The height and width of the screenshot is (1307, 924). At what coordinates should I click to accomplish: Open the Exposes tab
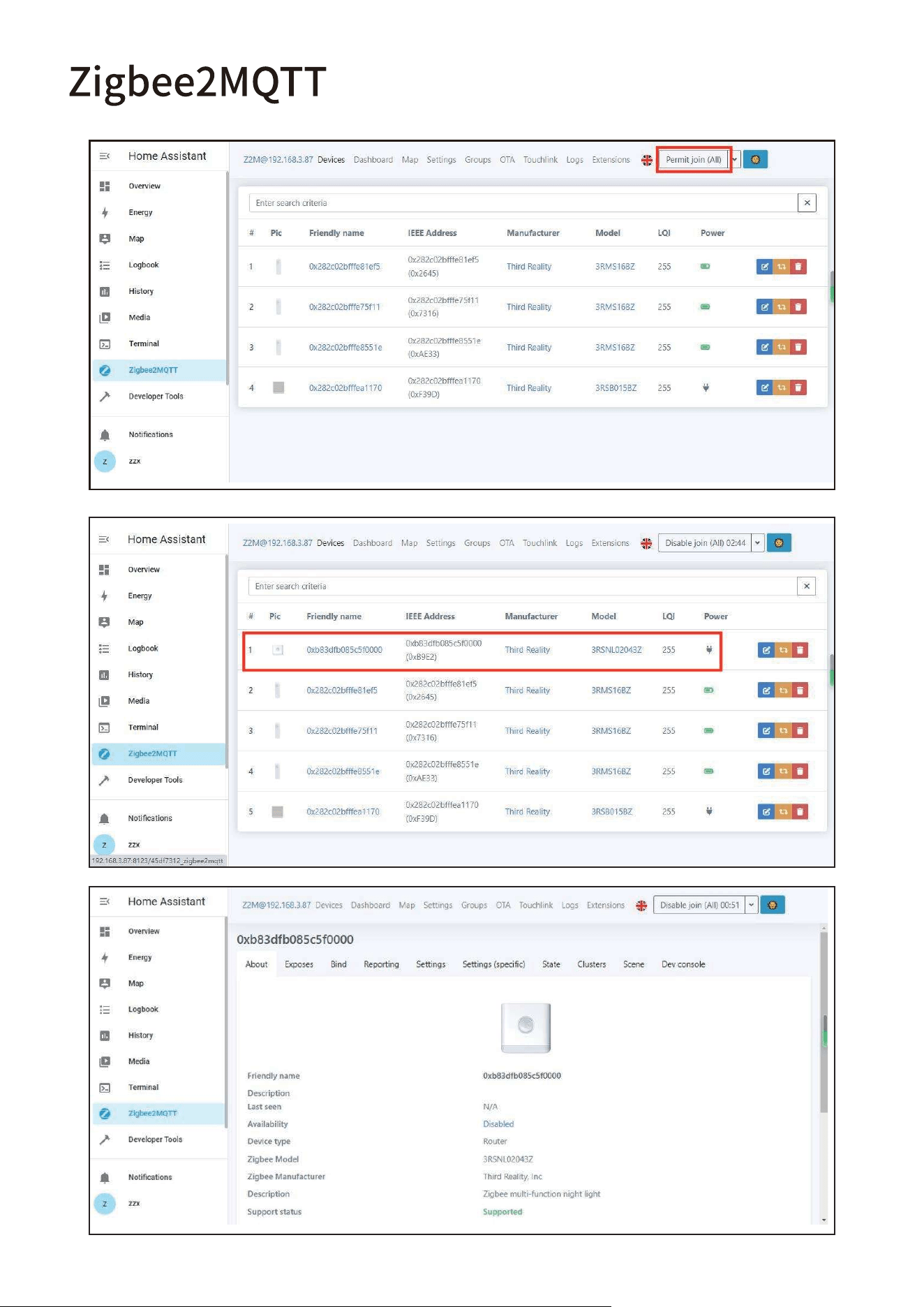(299, 965)
